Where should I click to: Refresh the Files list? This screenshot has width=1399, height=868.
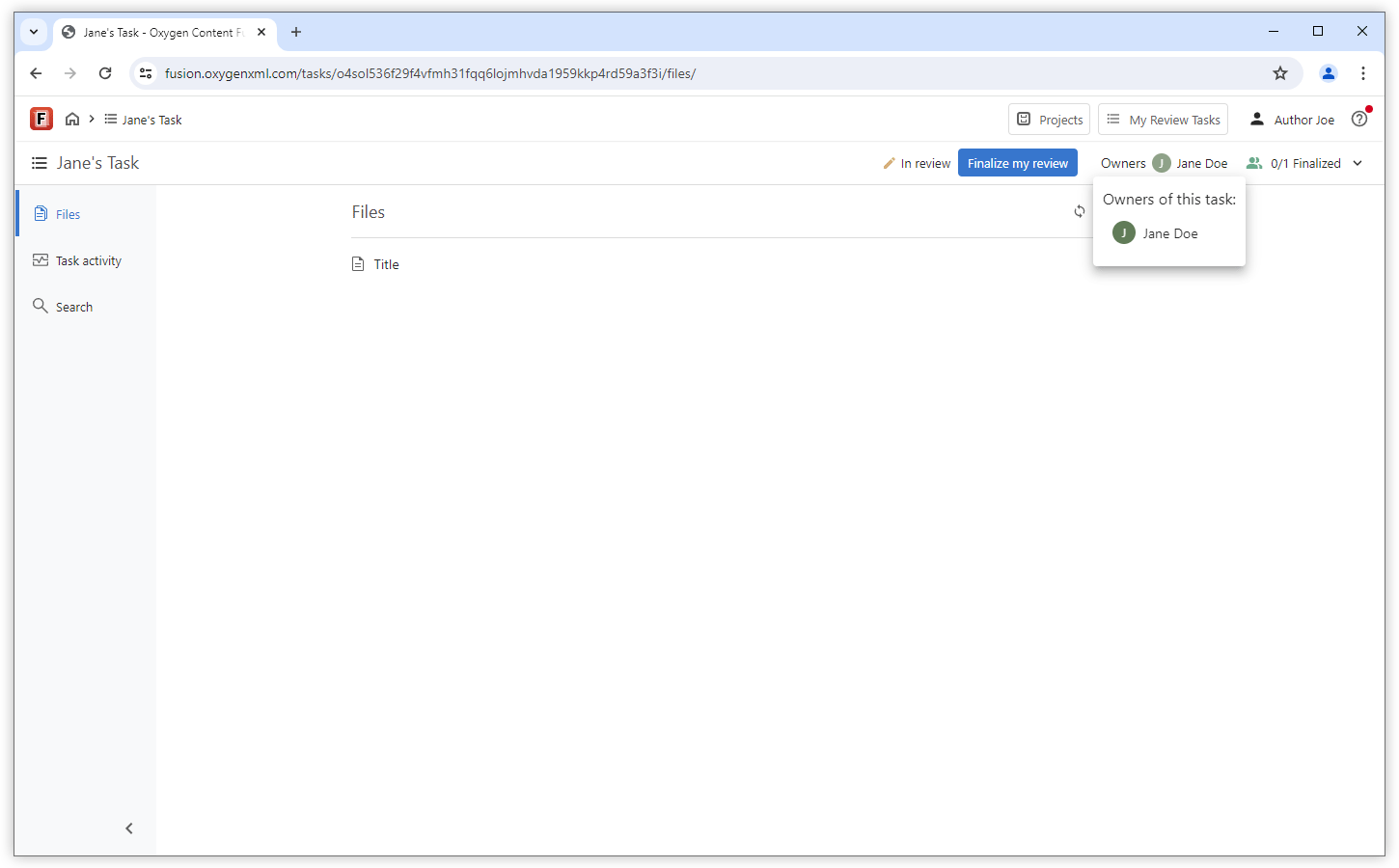coord(1080,211)
